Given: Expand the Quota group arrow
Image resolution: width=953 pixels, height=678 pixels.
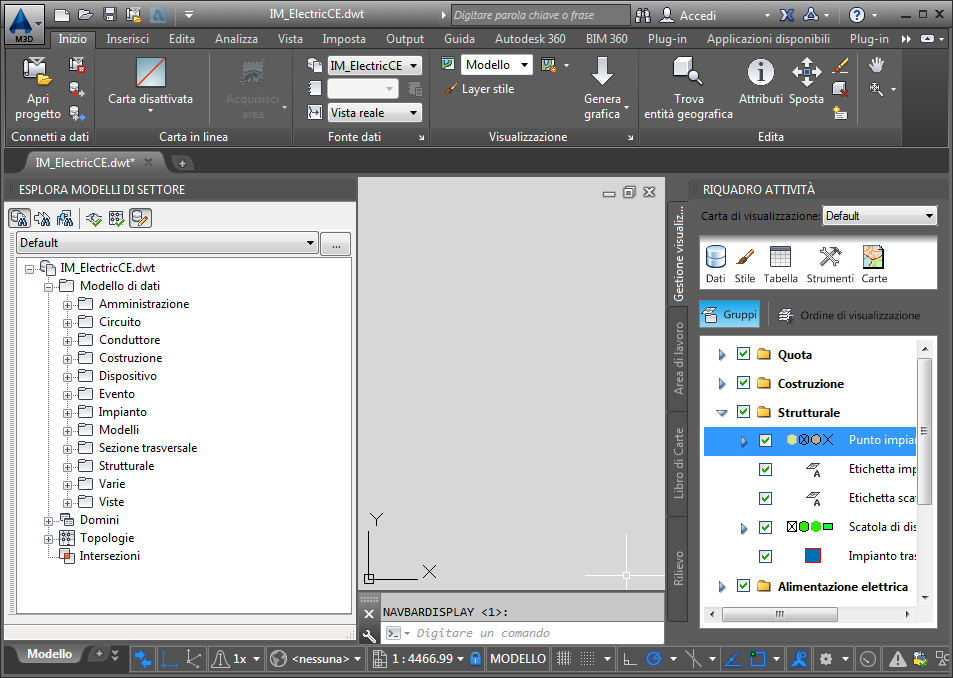Looking at the screenshot, I should click(721, 354).
